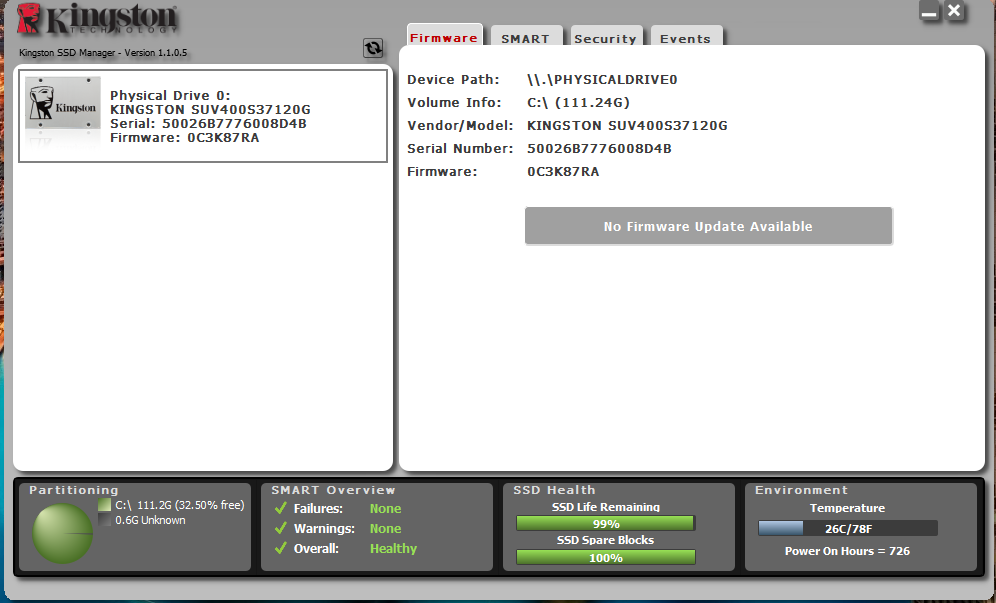Click the Firmware line in drive list entry

click(184, 138)
